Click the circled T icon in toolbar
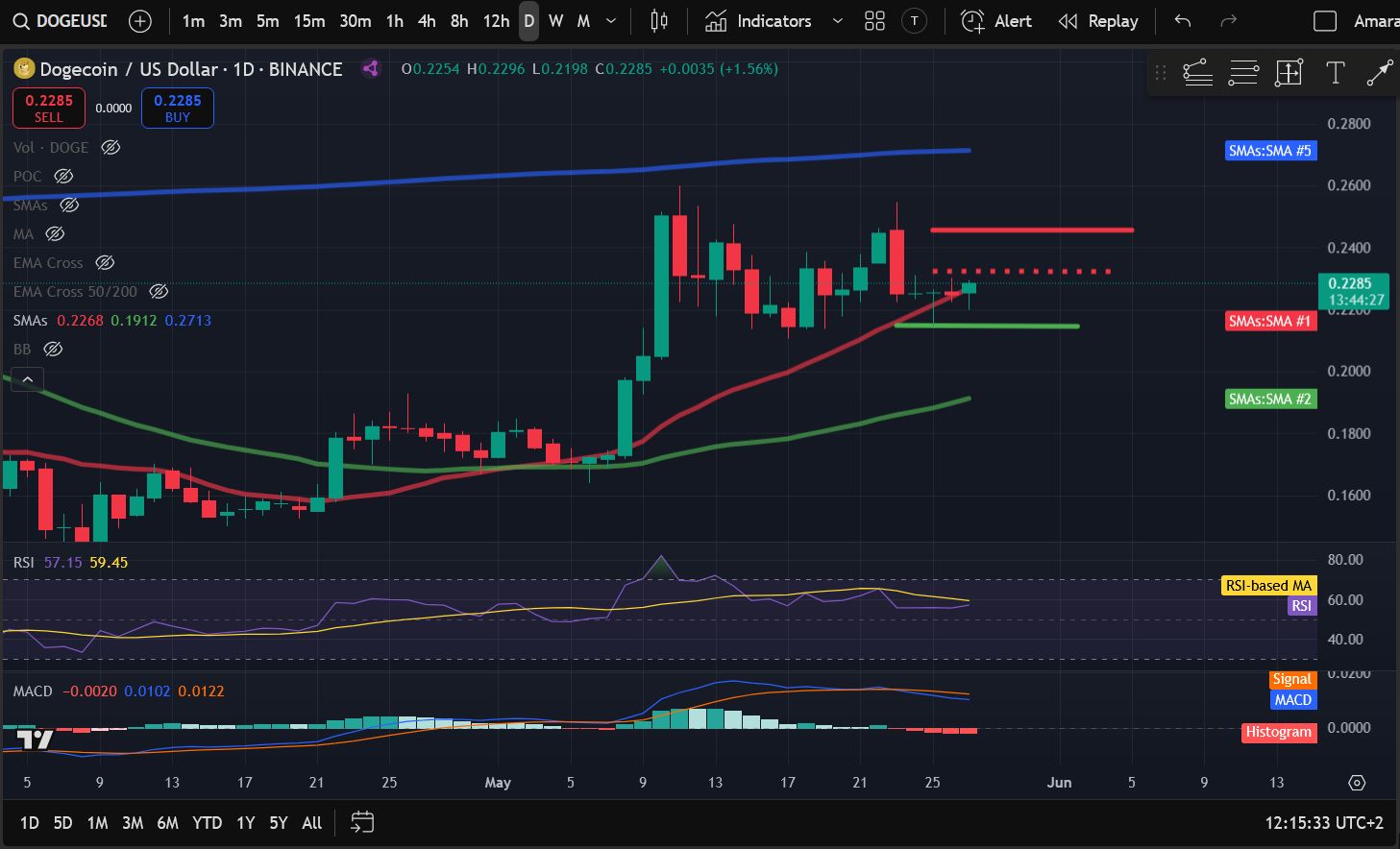 coord(914,21)
